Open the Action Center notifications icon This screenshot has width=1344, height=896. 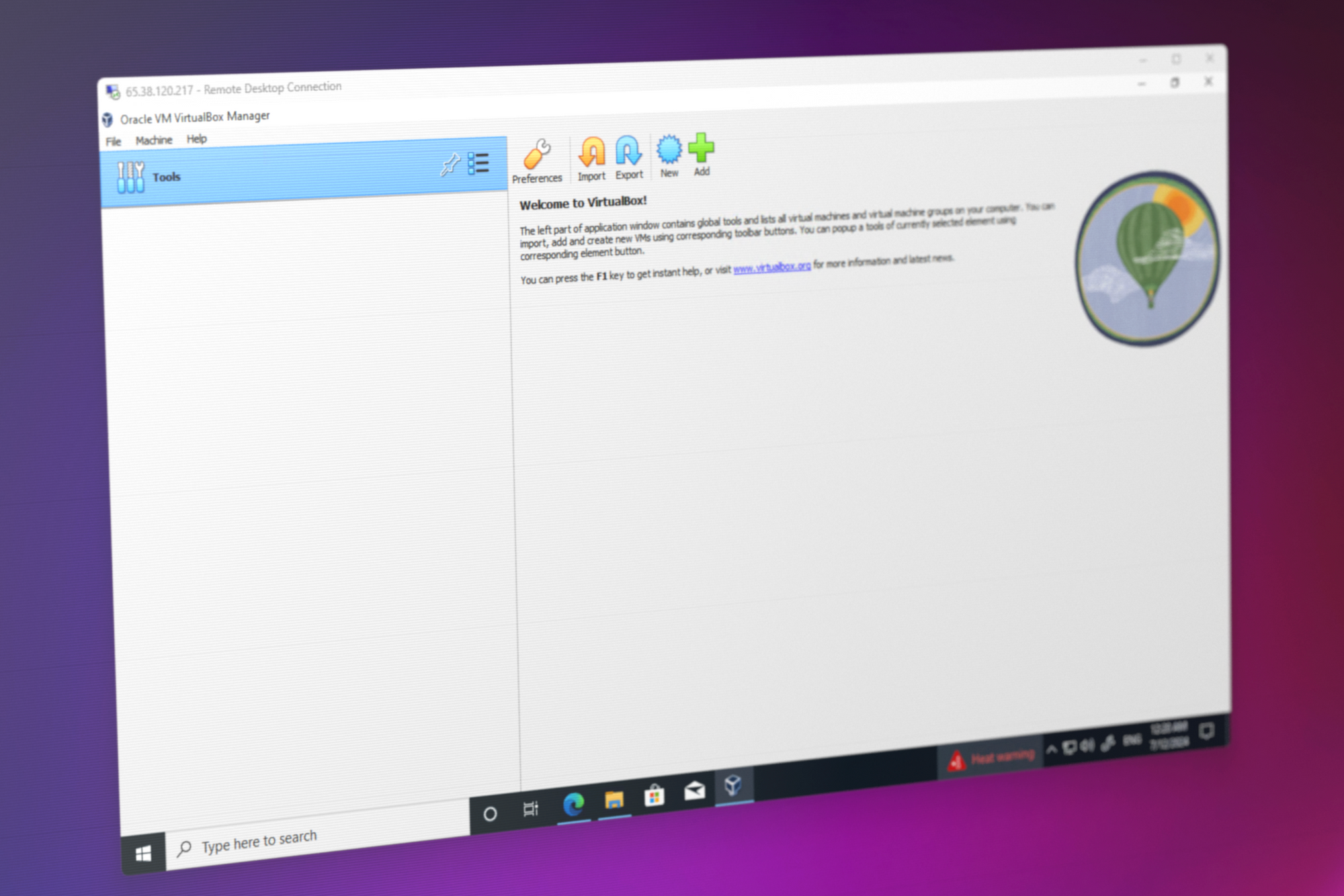point(1208,730)
